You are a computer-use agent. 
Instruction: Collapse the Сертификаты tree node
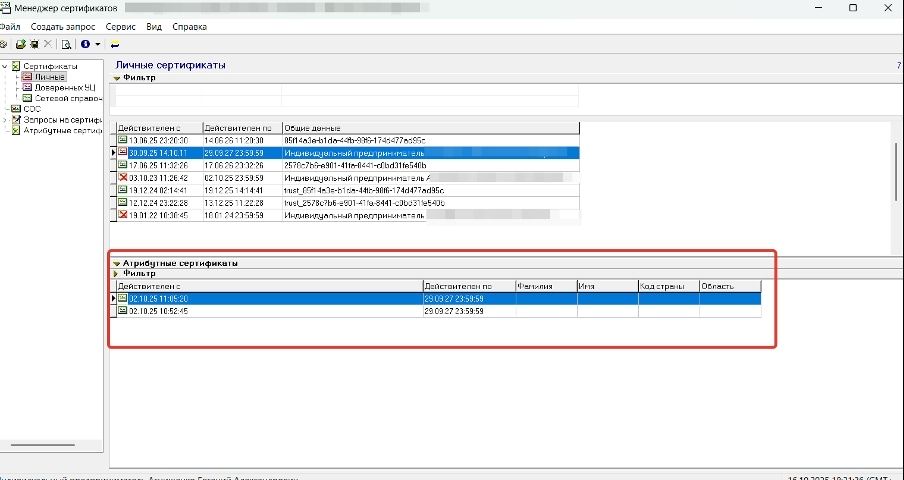[x=5, y=66]
